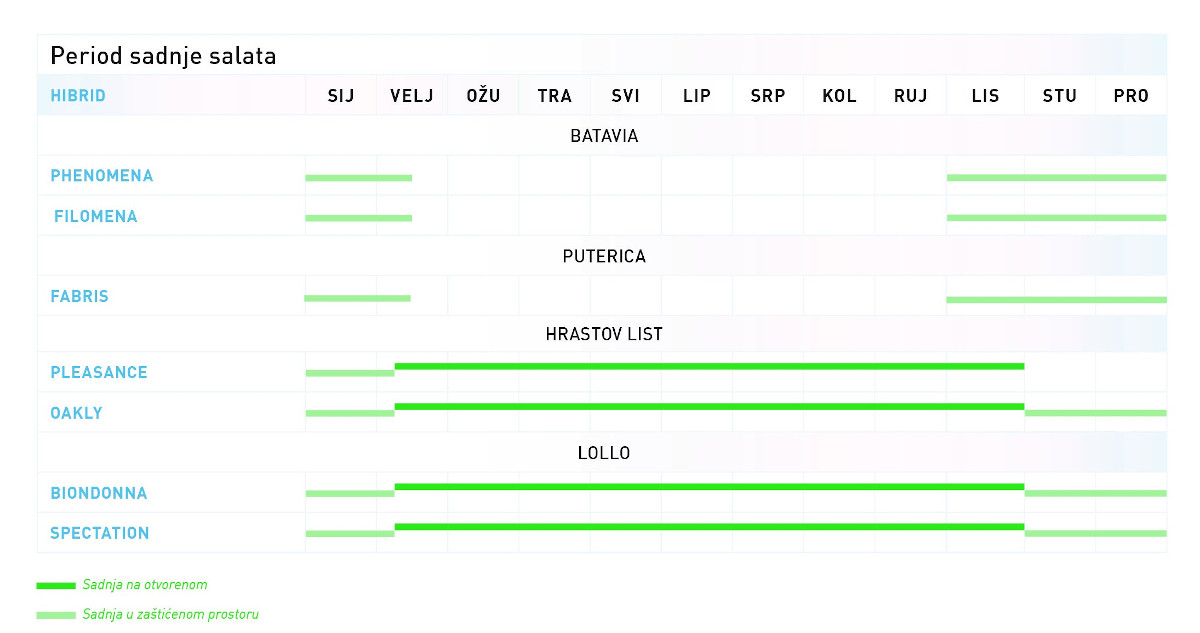
Task: Click the HIBRID column header
Action: pyautogui.click(x=78, y=96)
